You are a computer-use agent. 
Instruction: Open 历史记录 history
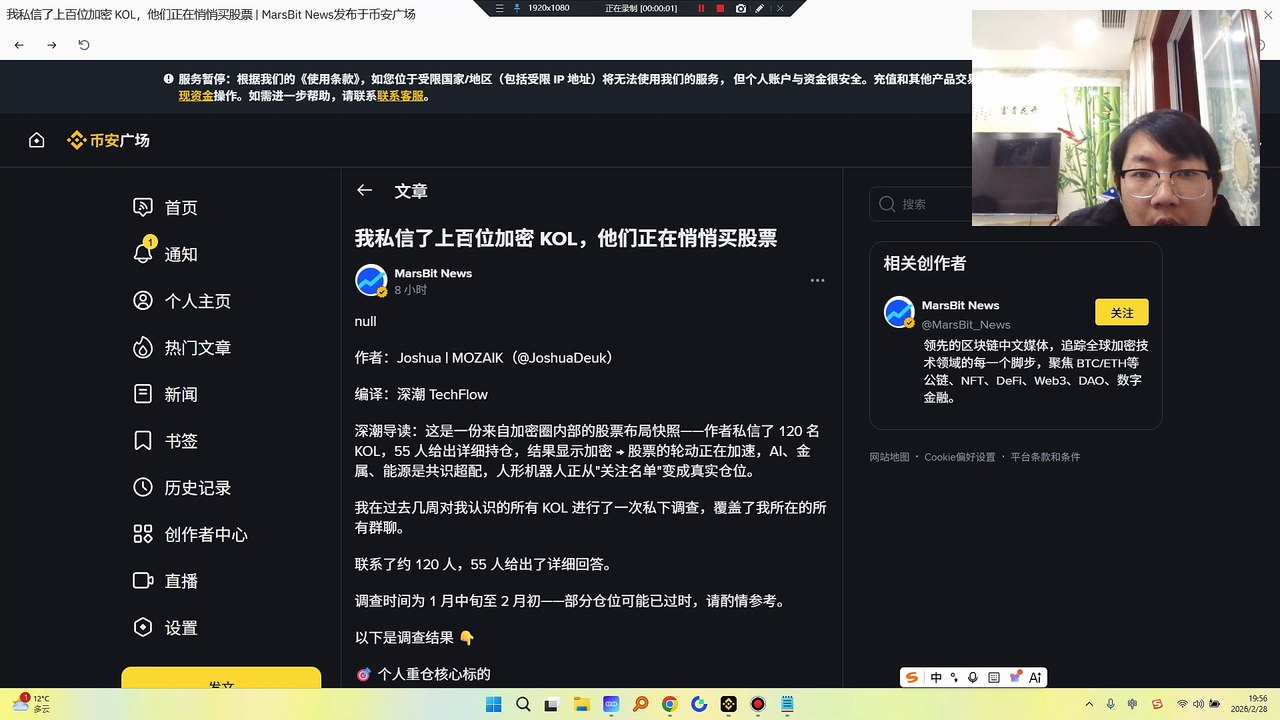click(x=182, y=488)
